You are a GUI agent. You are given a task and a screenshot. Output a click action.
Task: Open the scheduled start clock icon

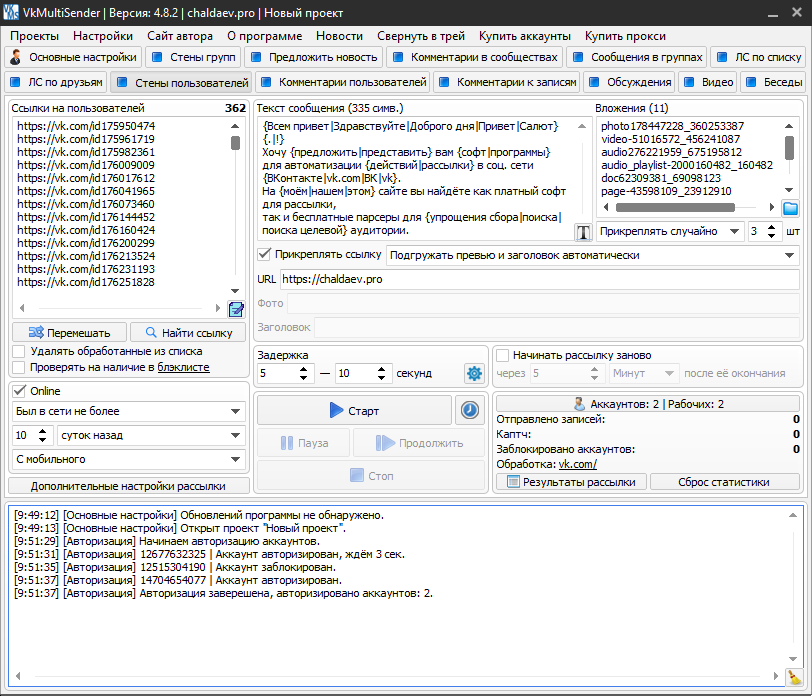[x=468, y=410]
